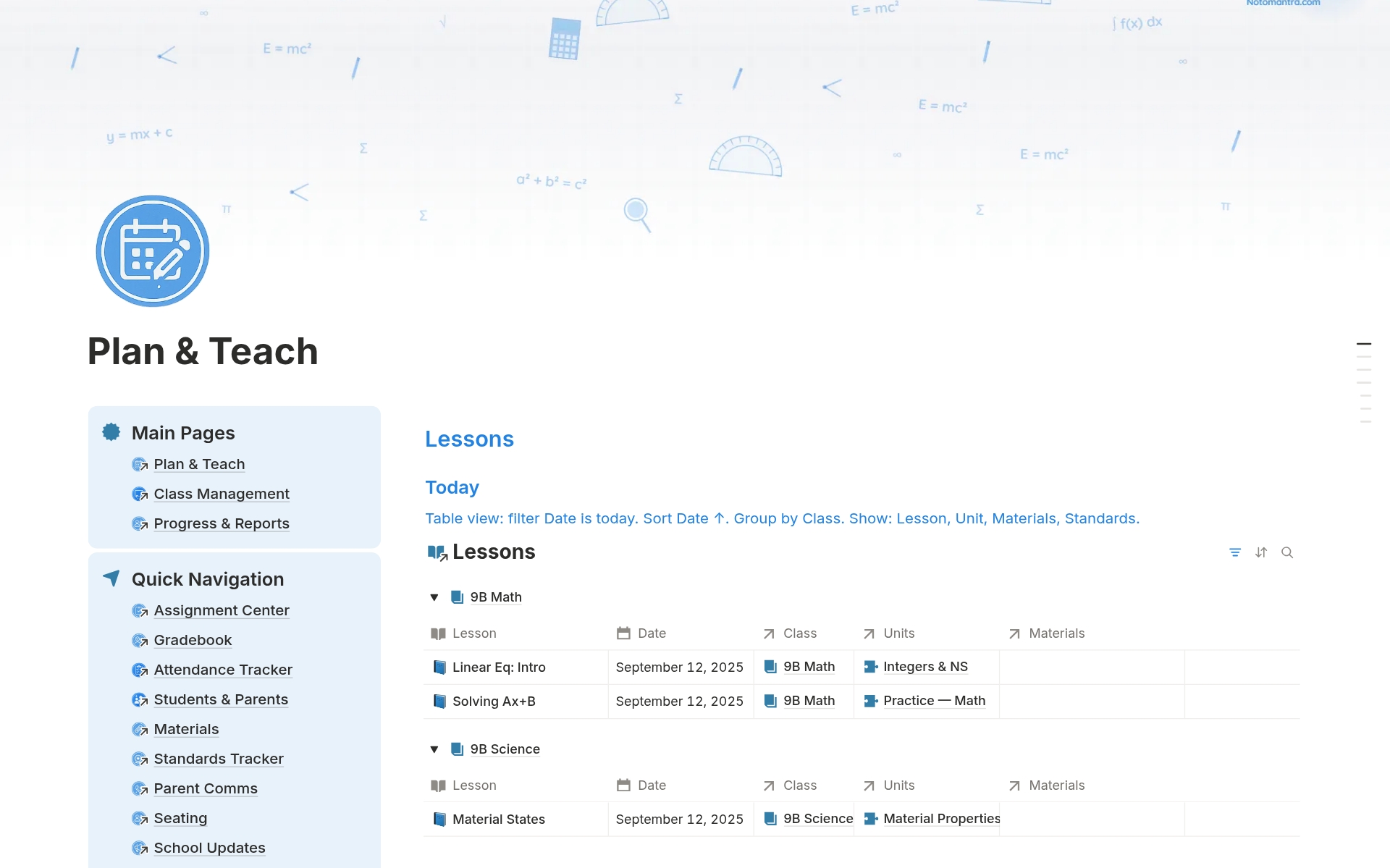This screenshot has width=1390, height=868.
Task: Click the page icon beside Solving Ax+B
Action: point(439,701)
